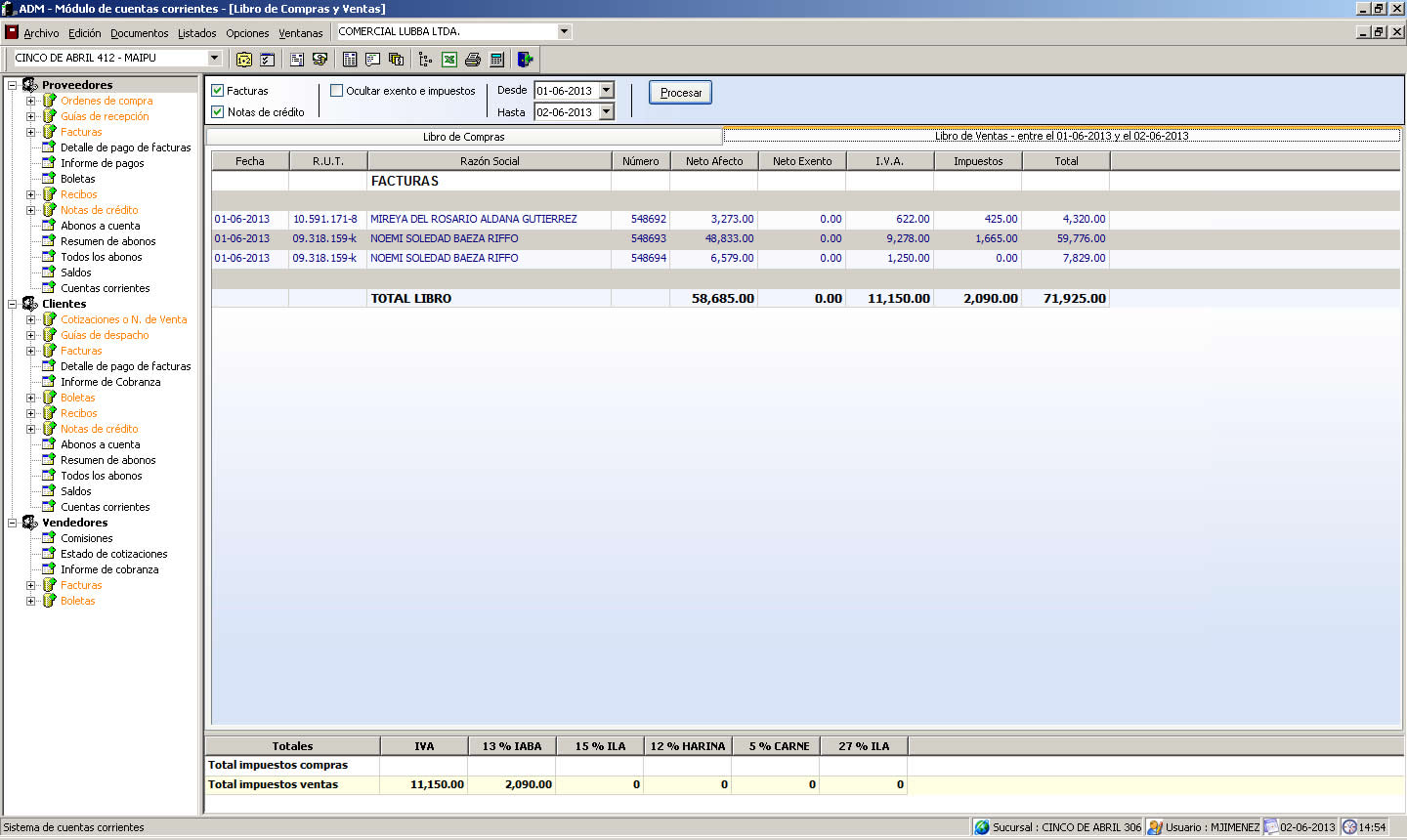
Task: Click the exit door toolbar icon
Action: (525, 60)
